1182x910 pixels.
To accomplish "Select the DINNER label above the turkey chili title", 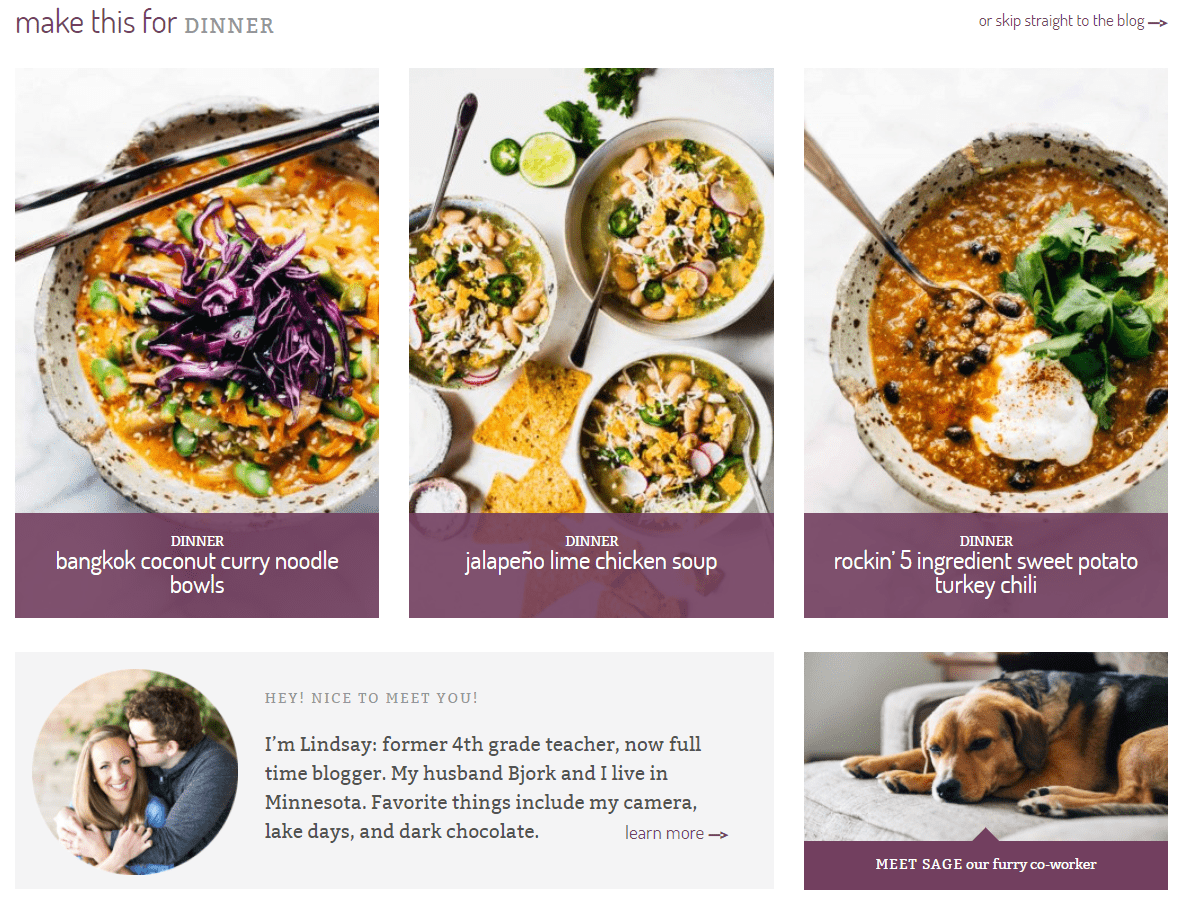I will 986,541.
